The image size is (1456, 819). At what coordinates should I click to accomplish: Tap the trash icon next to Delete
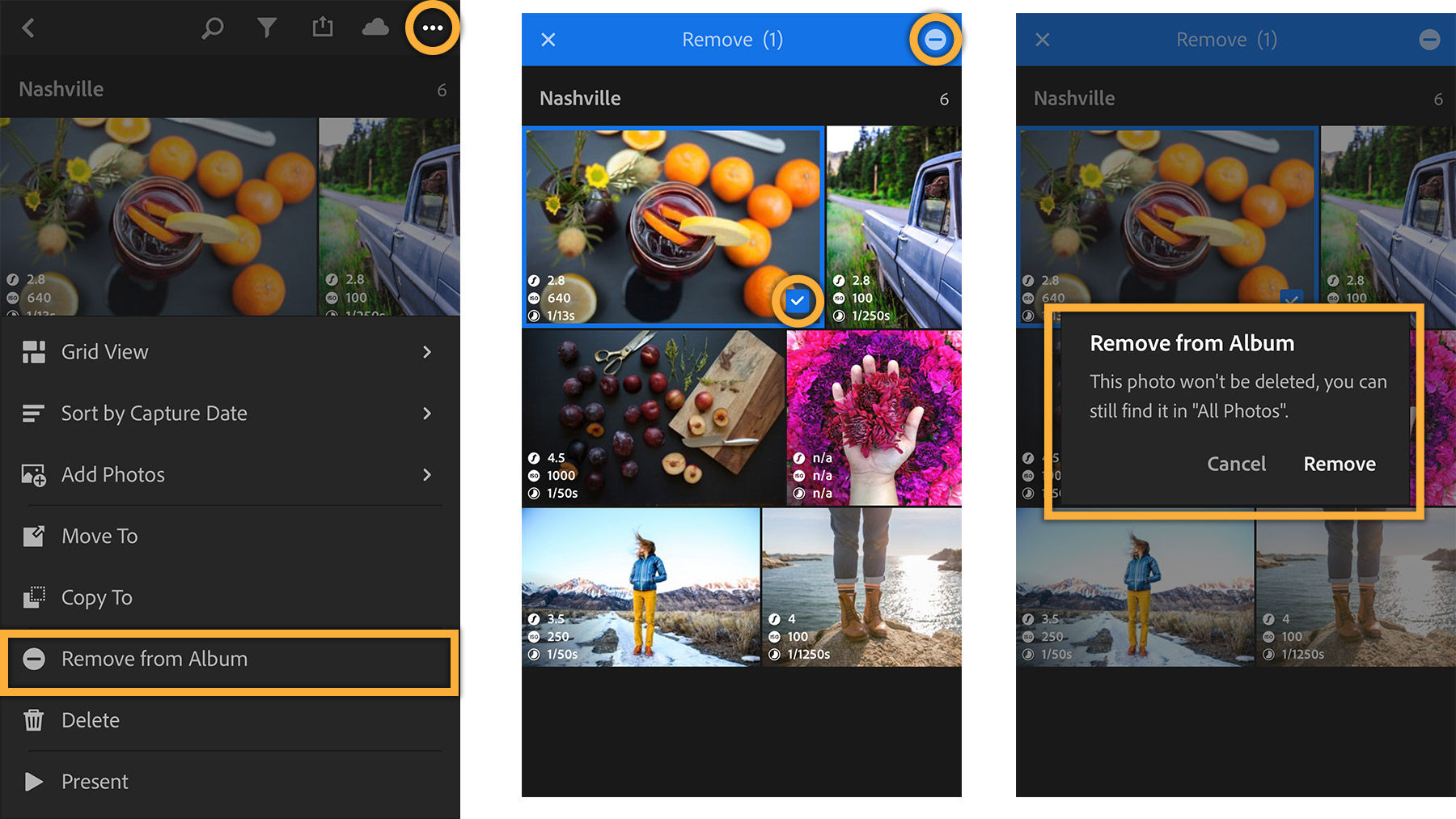pyautogui.click(x=34, y=720)
